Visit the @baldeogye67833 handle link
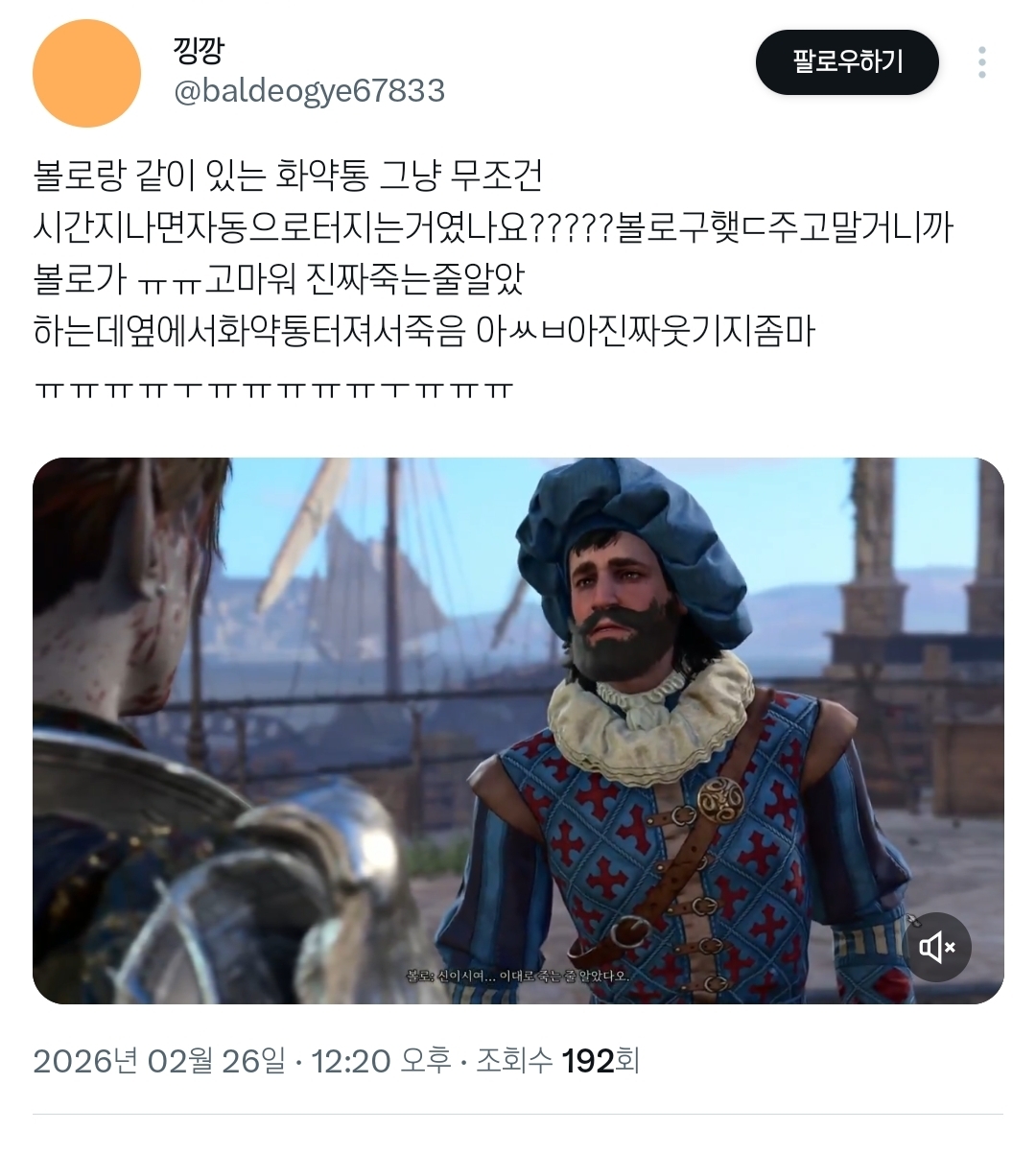Screen dimensions: 1036x1154 click(309, 91)
